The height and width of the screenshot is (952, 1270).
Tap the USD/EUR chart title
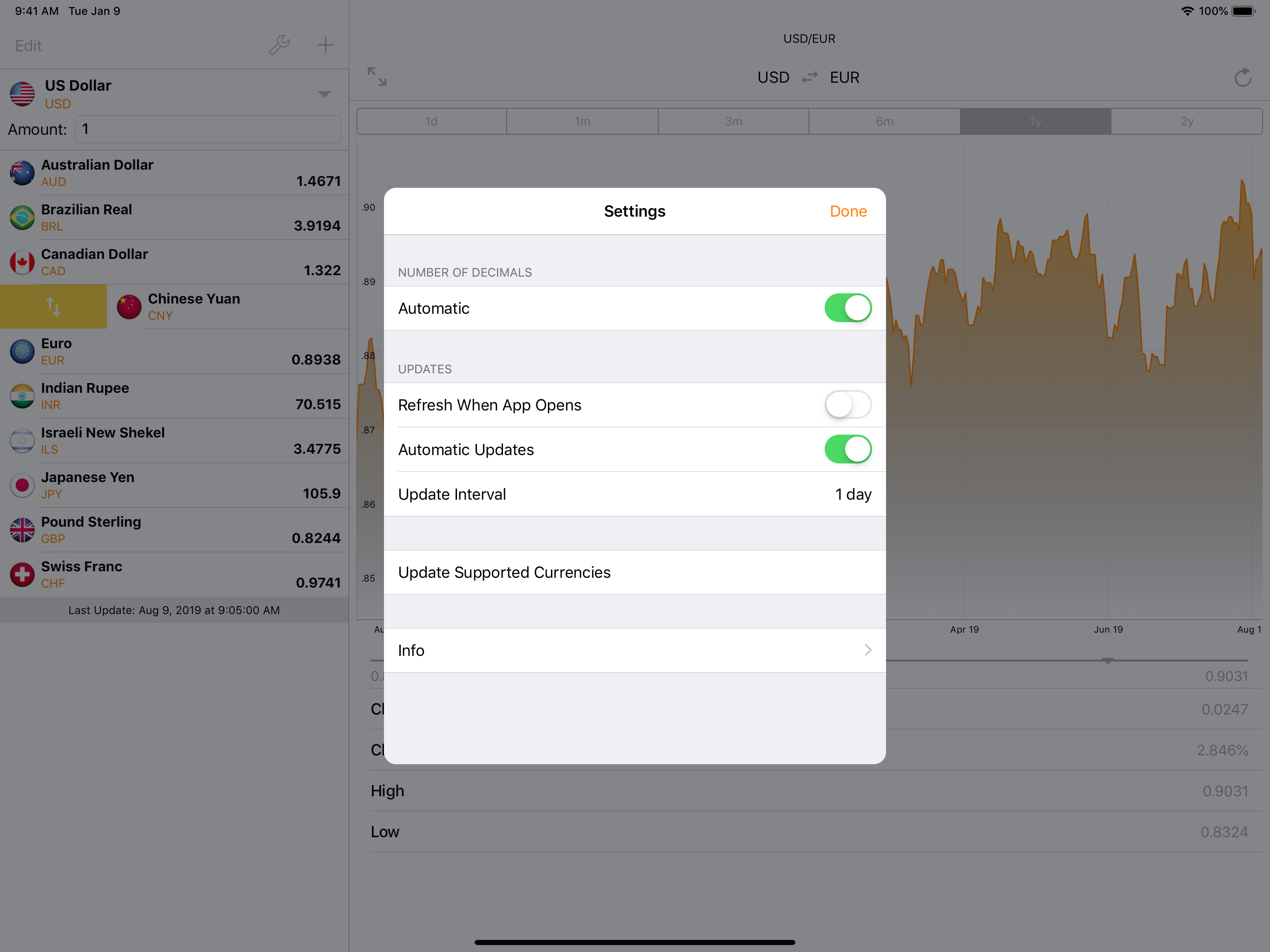[x=809, y=39]
